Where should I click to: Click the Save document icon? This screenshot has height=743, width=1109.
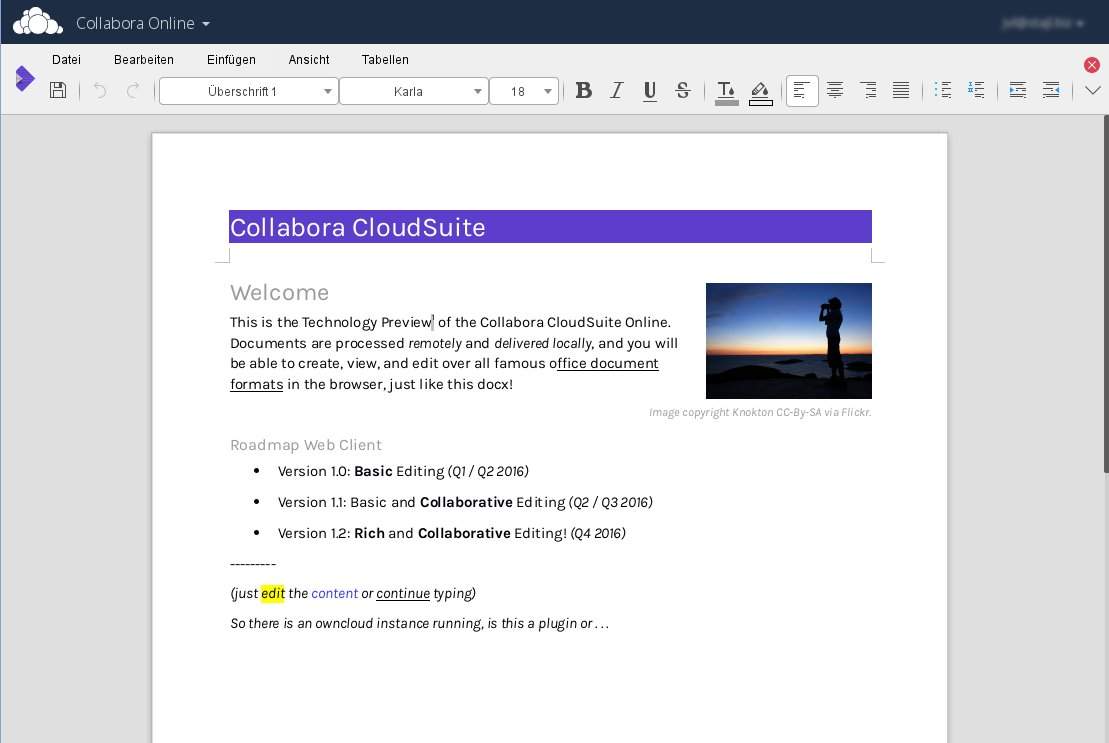click(x=58, y=91)
